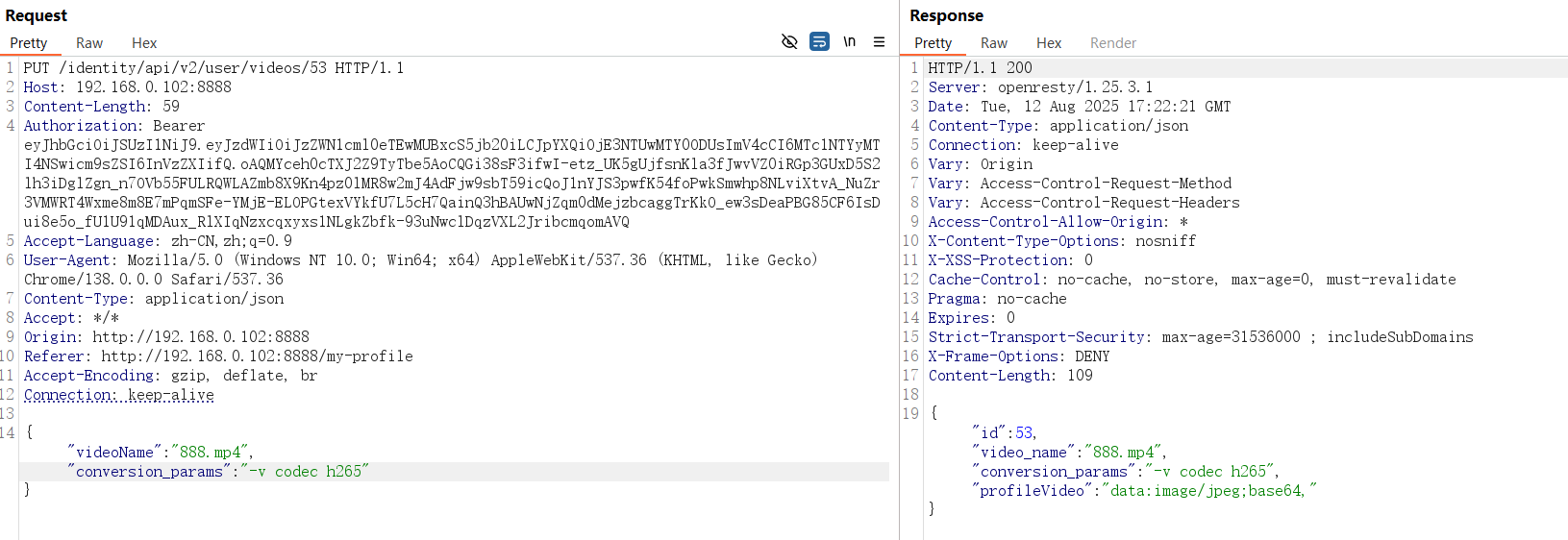Screen dimensions: 1568x540
Task: Toggle the word wrap icon in Request
Action: [819, 42]
